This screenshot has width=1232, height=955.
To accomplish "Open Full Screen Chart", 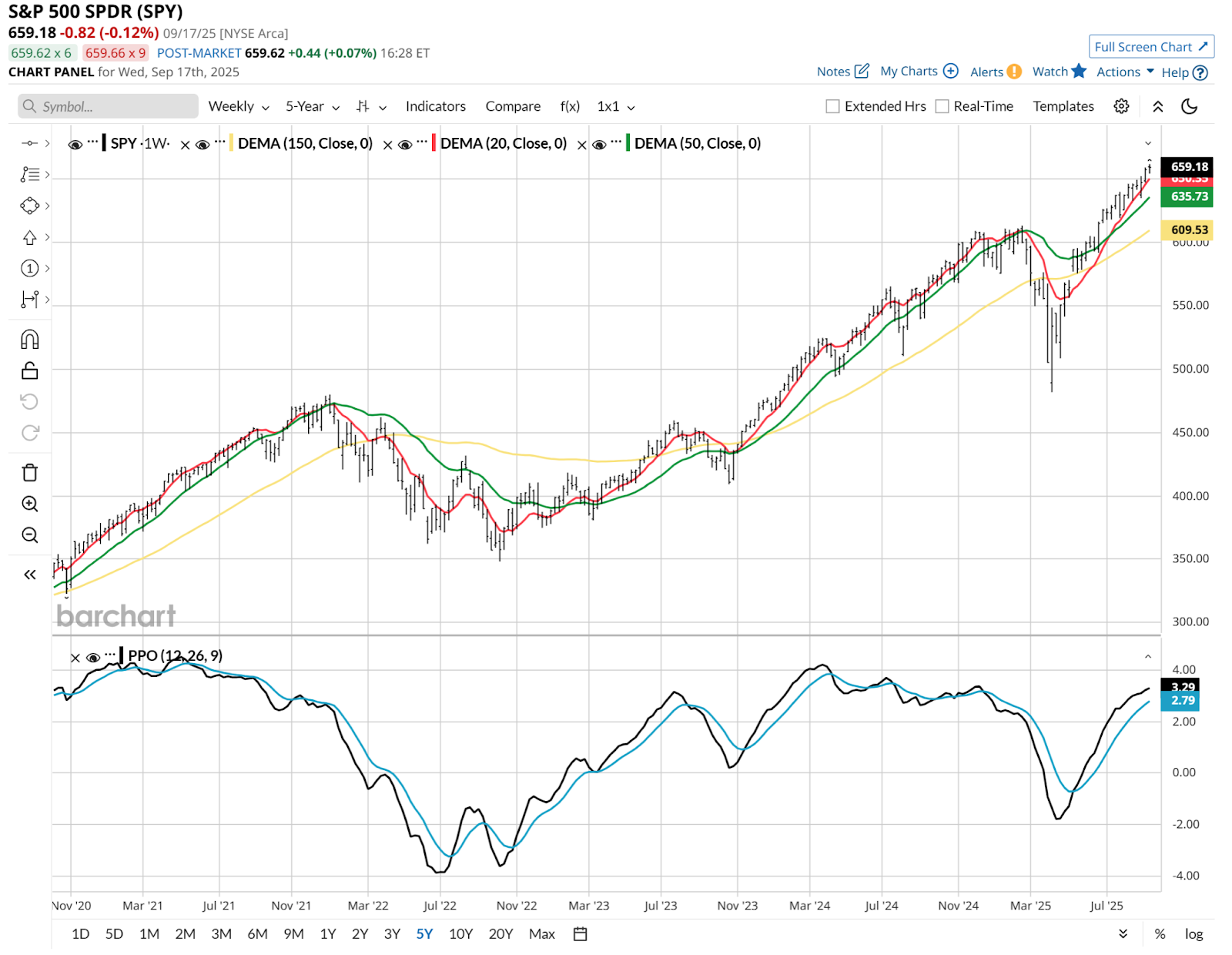I will pyautogui.click(x=1151, y=47).
